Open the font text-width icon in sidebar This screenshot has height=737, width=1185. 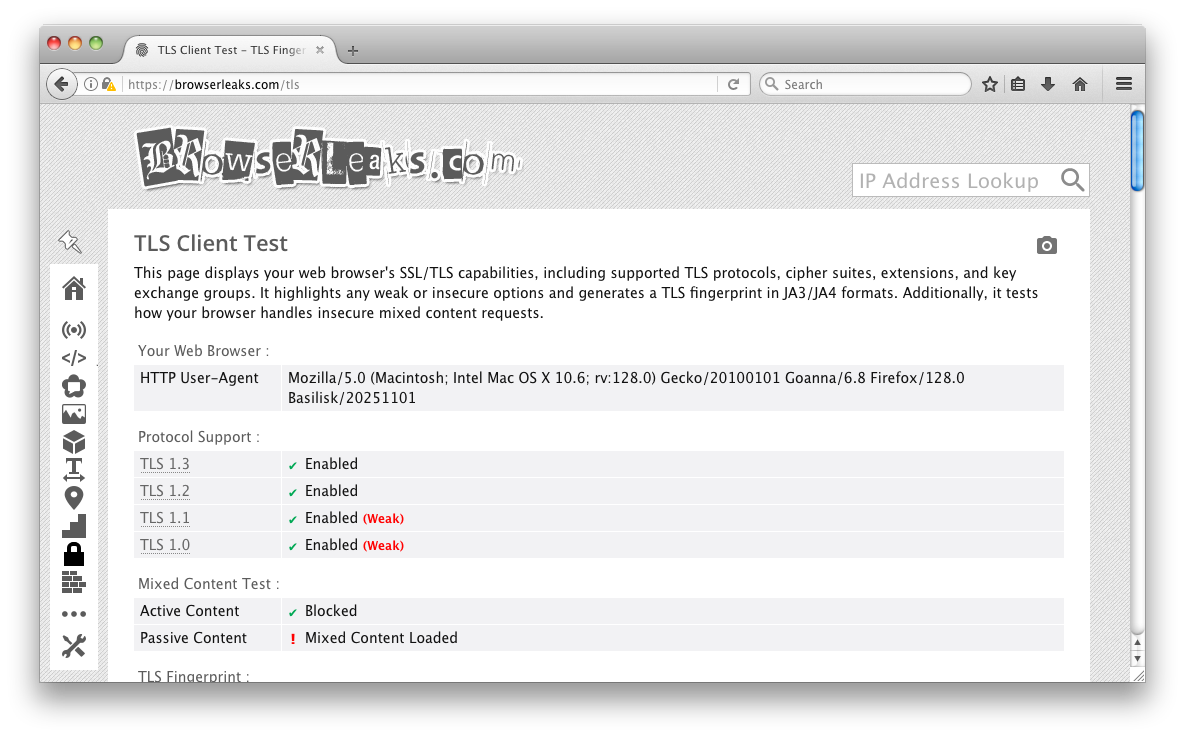pyautogui.click(x=74, y=469)
